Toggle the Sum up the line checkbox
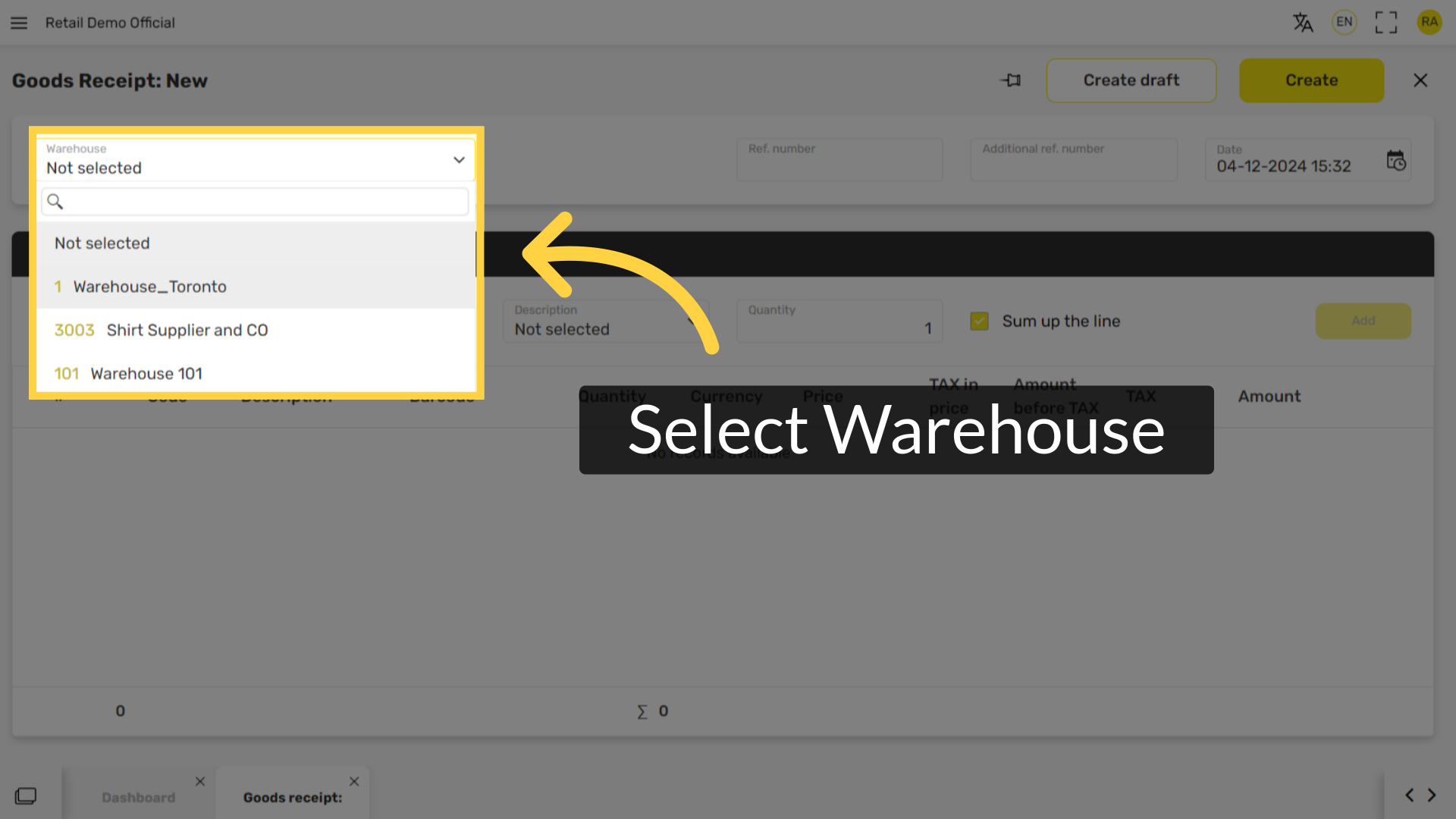 tap(979, 321)
